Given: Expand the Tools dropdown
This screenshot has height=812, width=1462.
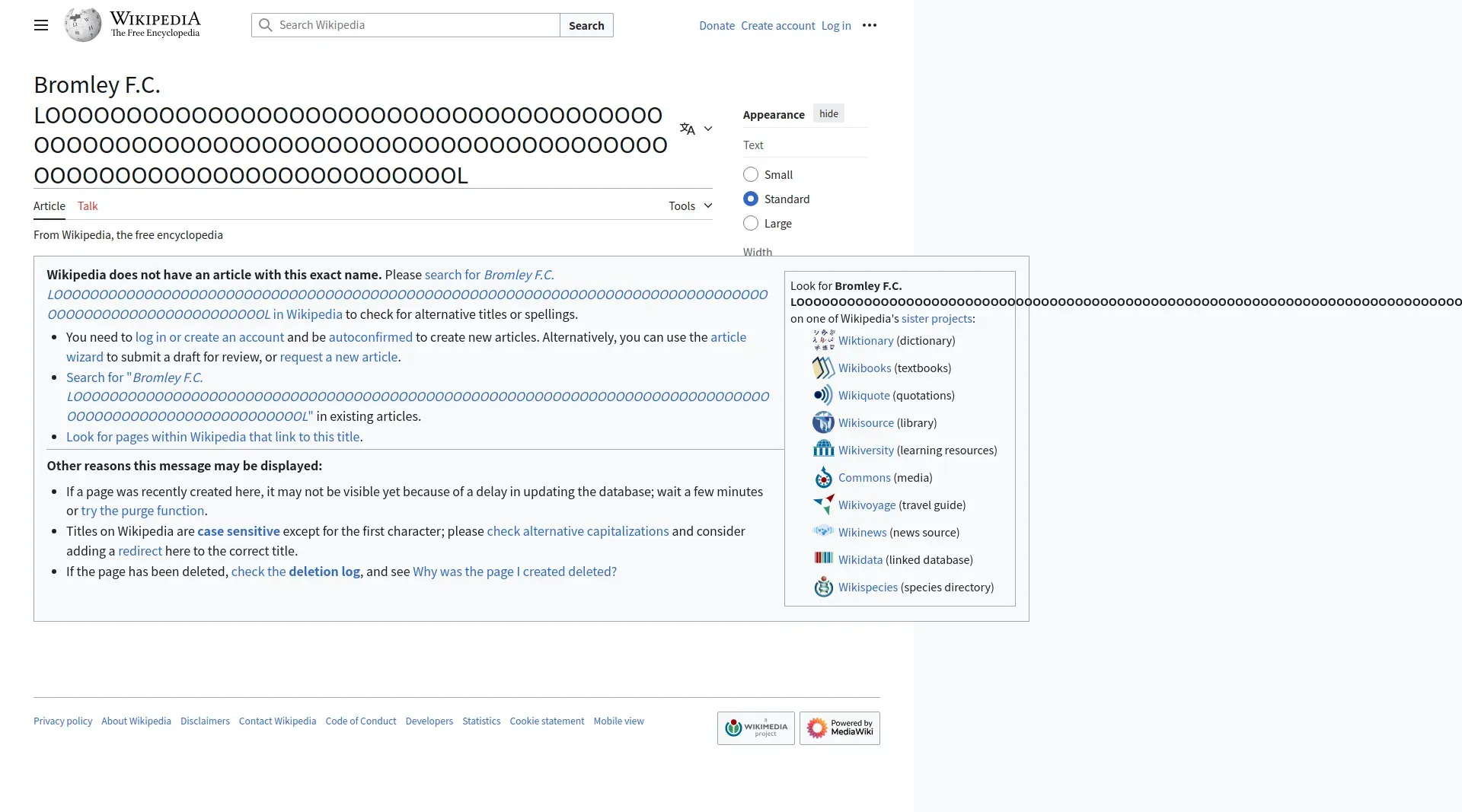Looking at the screenshot, I should [691, 205].
